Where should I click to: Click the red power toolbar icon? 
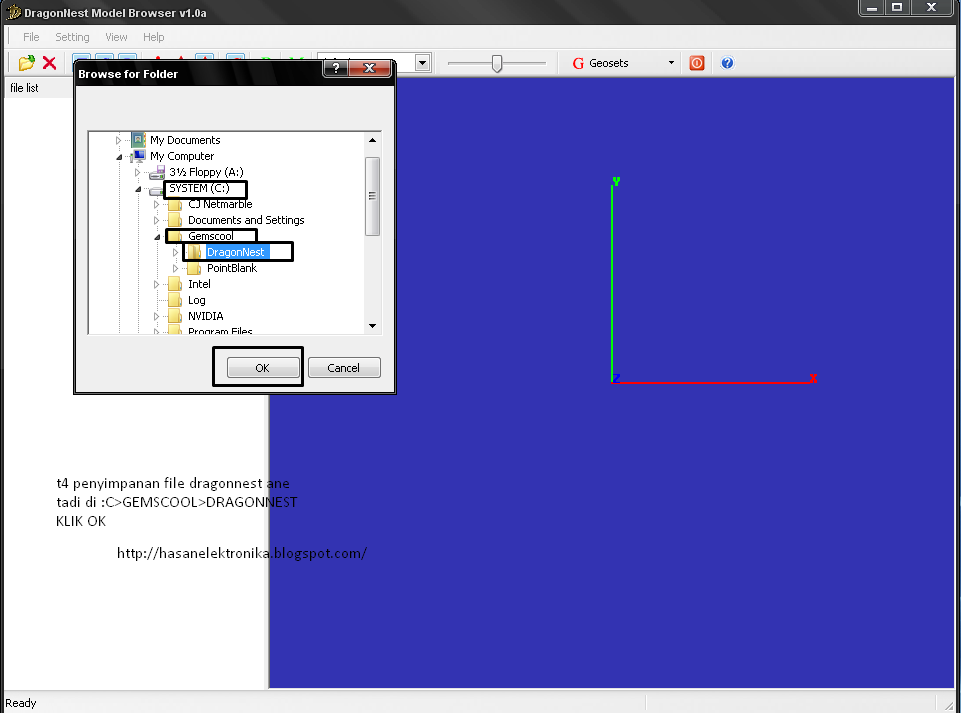tap(697, 63)
